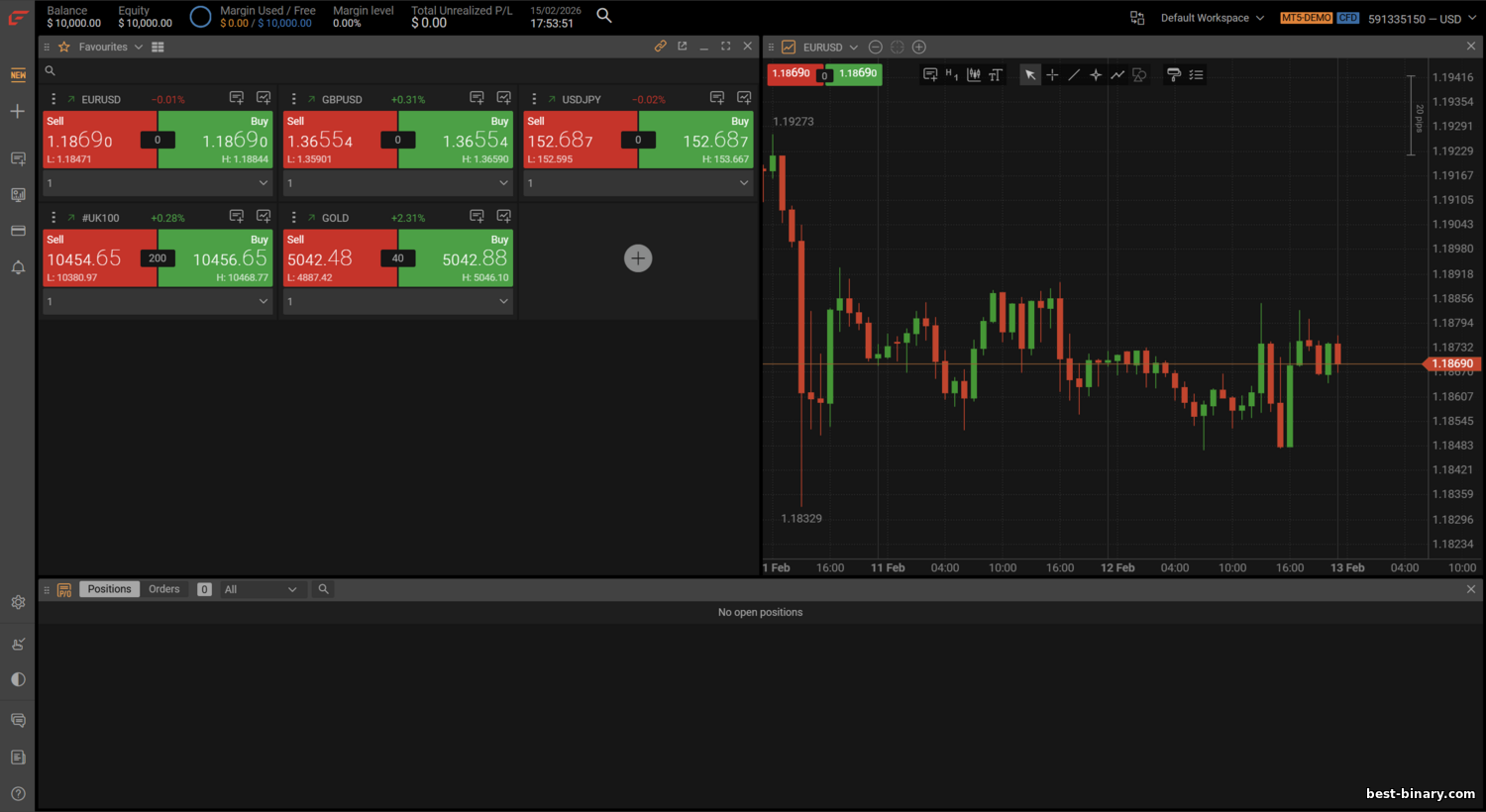
Task: Select the Positions tab
Action: pos(109,589)
